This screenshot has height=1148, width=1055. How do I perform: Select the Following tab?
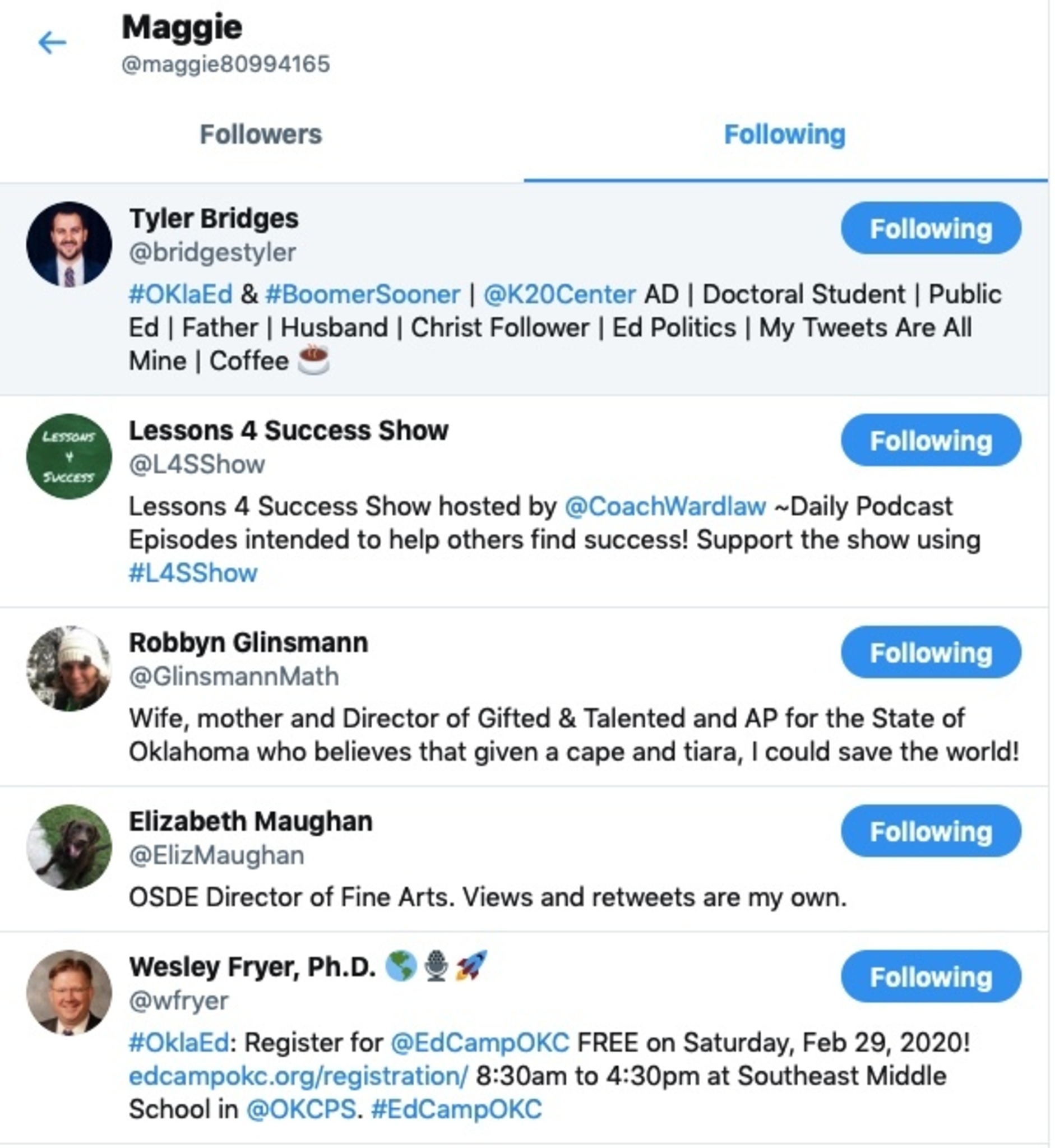pyautogui.click(x=785, y=135)
